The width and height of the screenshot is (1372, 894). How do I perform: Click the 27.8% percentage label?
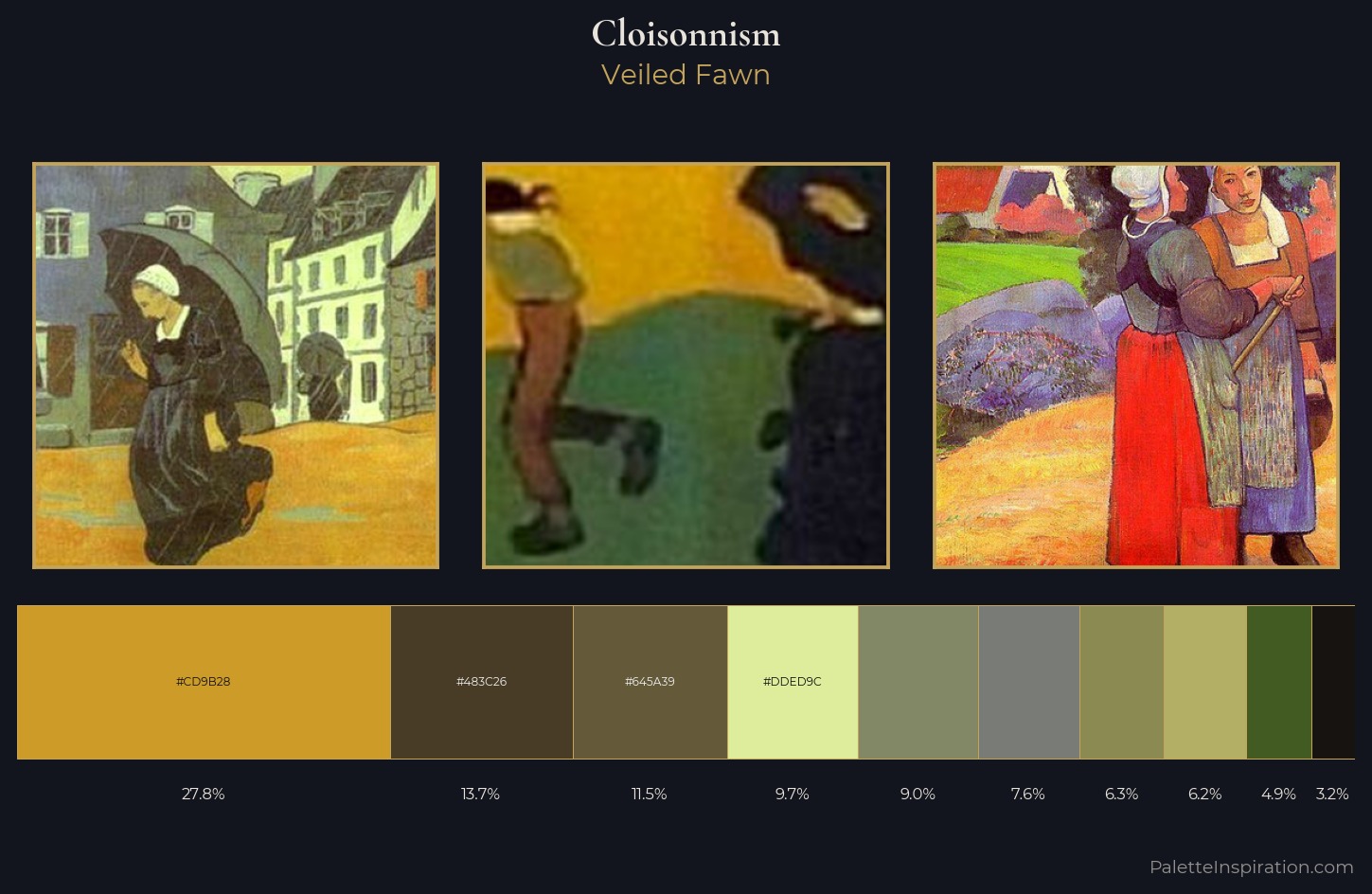click(x=204, y=794)
